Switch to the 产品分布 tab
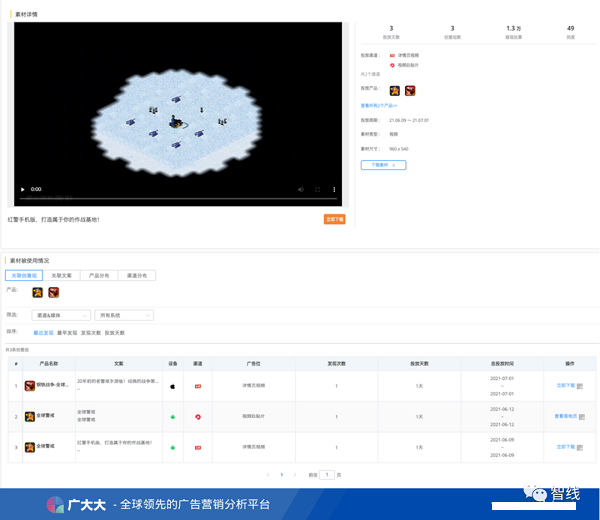600x520 pixels. pyautogui.click(x=99, y=275)
